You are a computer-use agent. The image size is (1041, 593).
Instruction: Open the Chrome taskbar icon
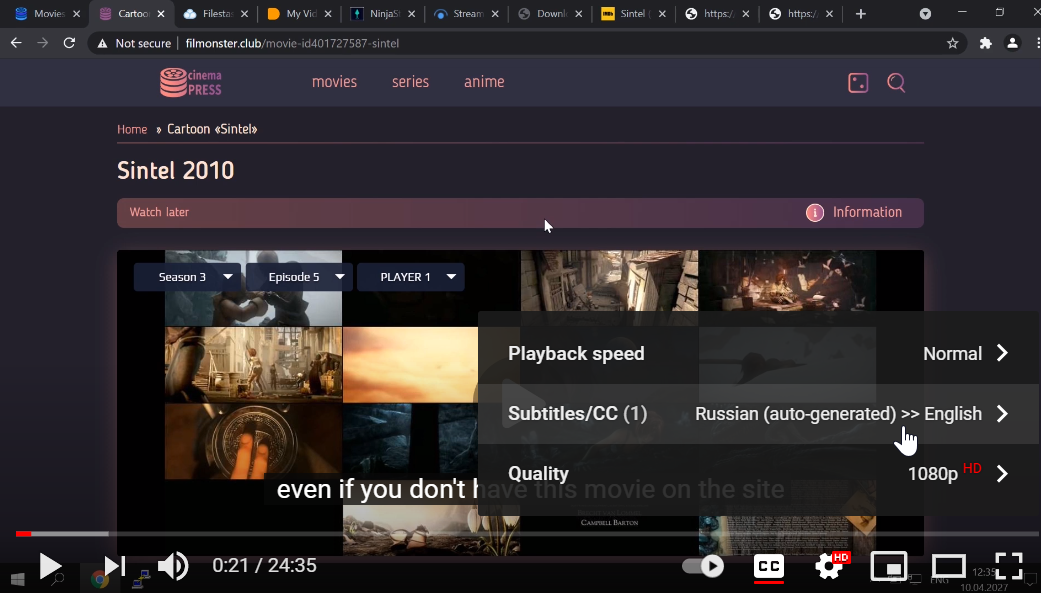tap(100, 580)
